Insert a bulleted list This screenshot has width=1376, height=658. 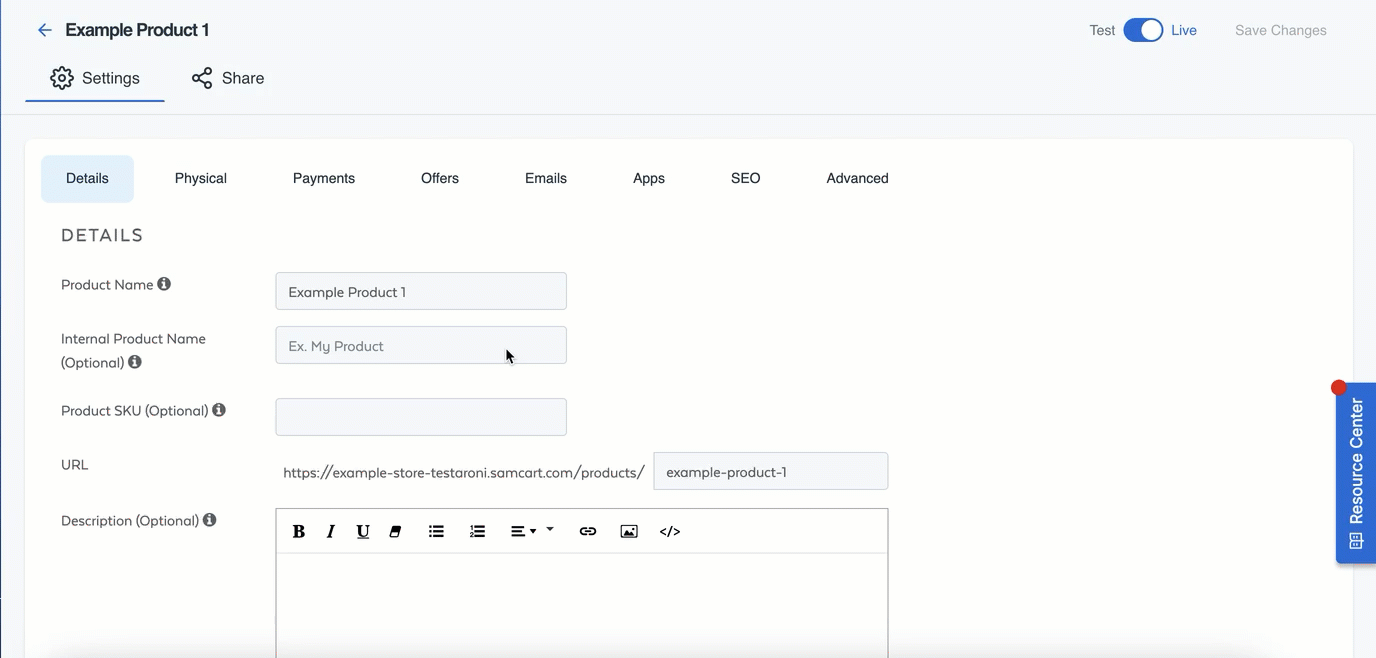pyautogui.click(x=436, y=531)
